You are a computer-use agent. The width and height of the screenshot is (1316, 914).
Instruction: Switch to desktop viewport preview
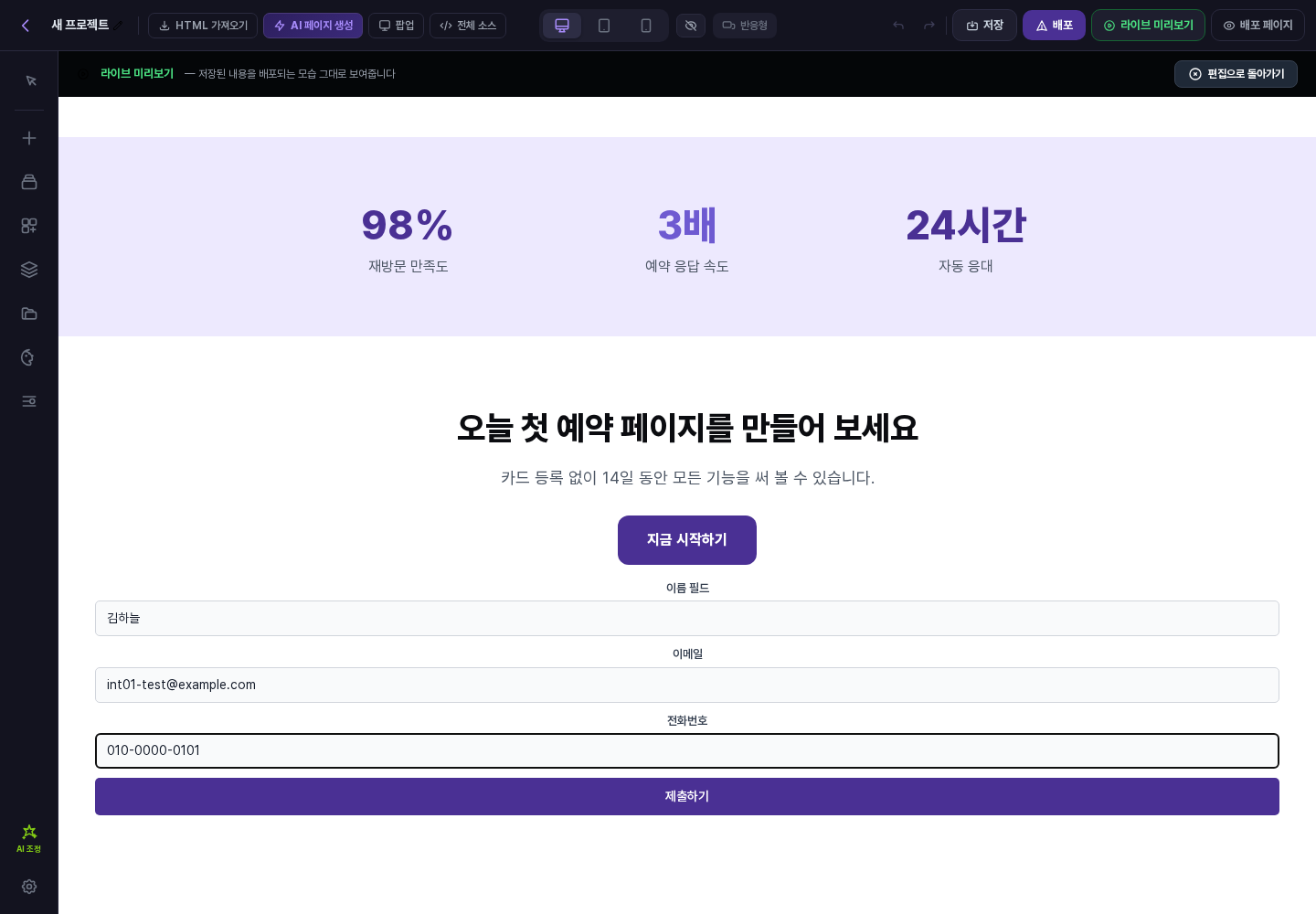click(x=562, y=26)
